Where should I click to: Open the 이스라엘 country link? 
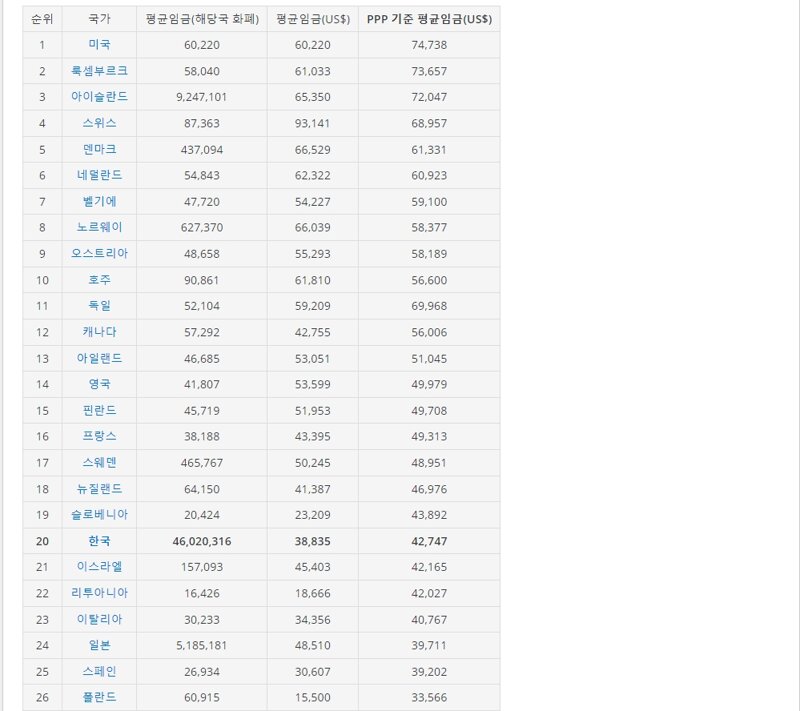99,567
